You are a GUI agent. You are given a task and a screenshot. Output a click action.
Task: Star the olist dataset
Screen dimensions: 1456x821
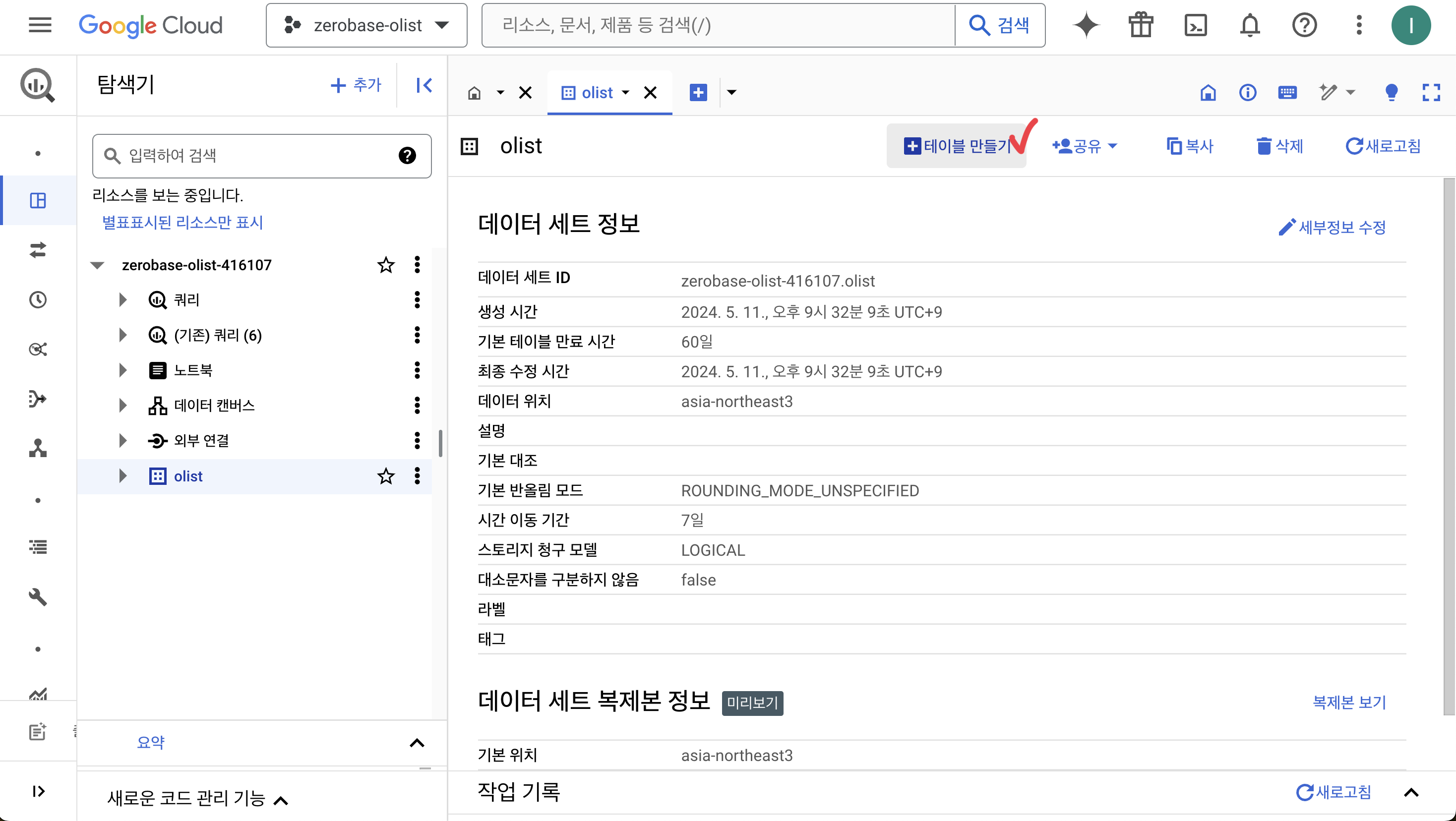coord(385,476)
